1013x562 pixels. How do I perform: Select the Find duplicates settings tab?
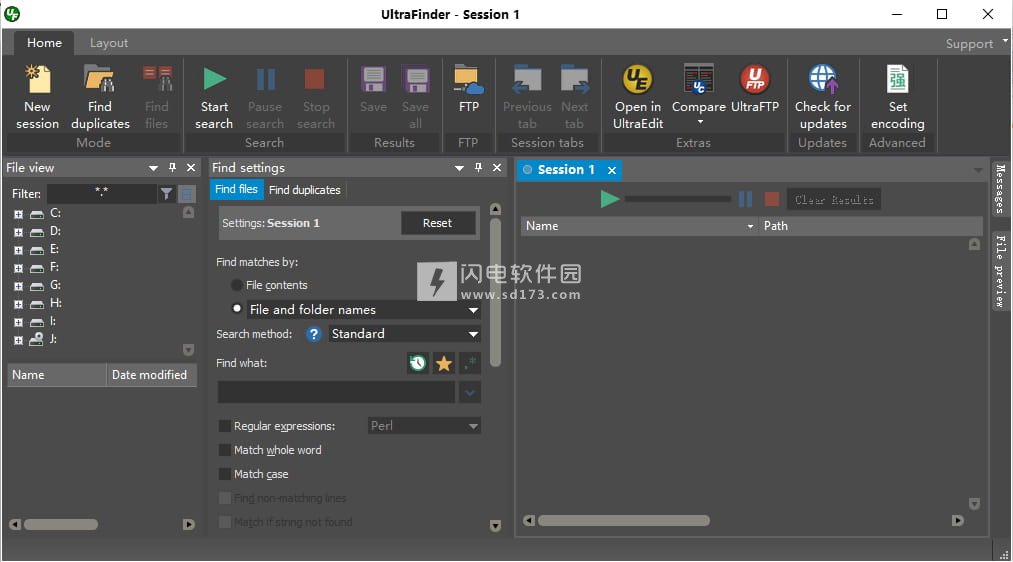coord(304,190)
